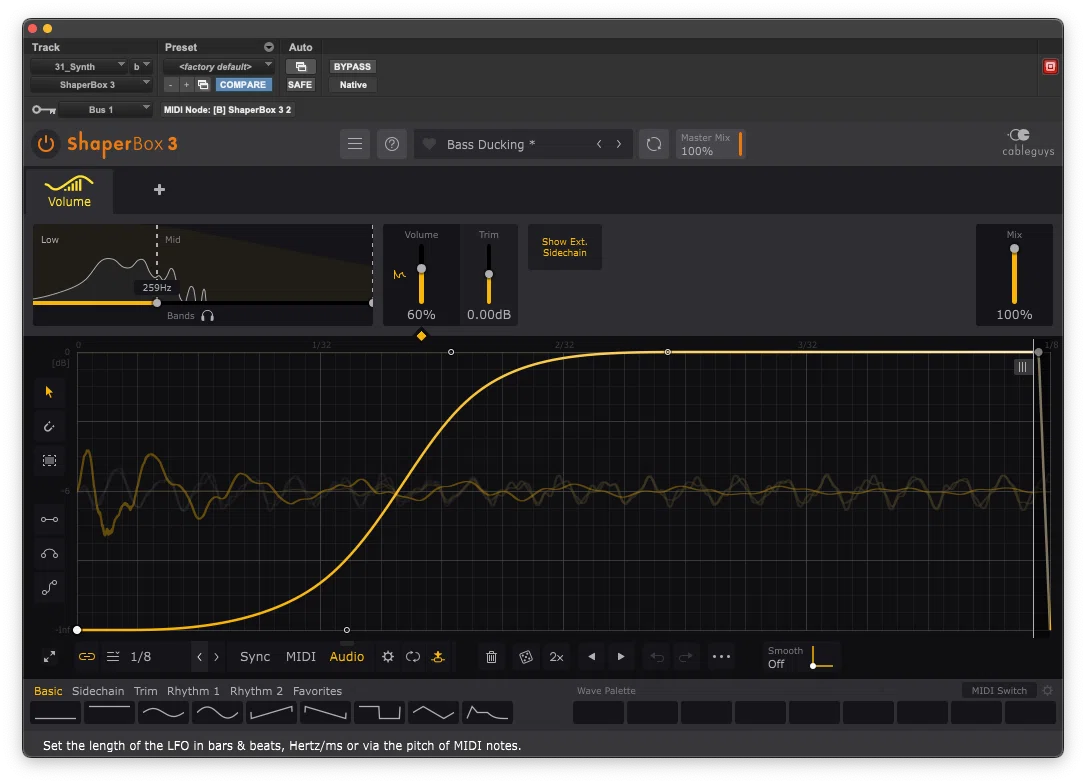The height and width of the screenshot is (784, 1086).
Task: Click the Show Ext. Sidechain button
Action: [x=564, y=247]
